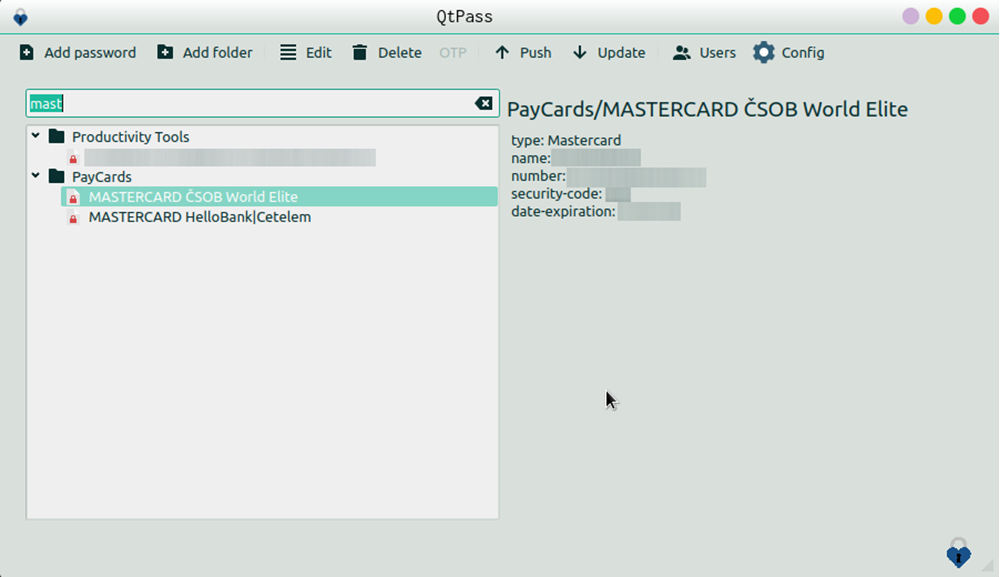Click the blurred name field value

(x=596, y=158)
